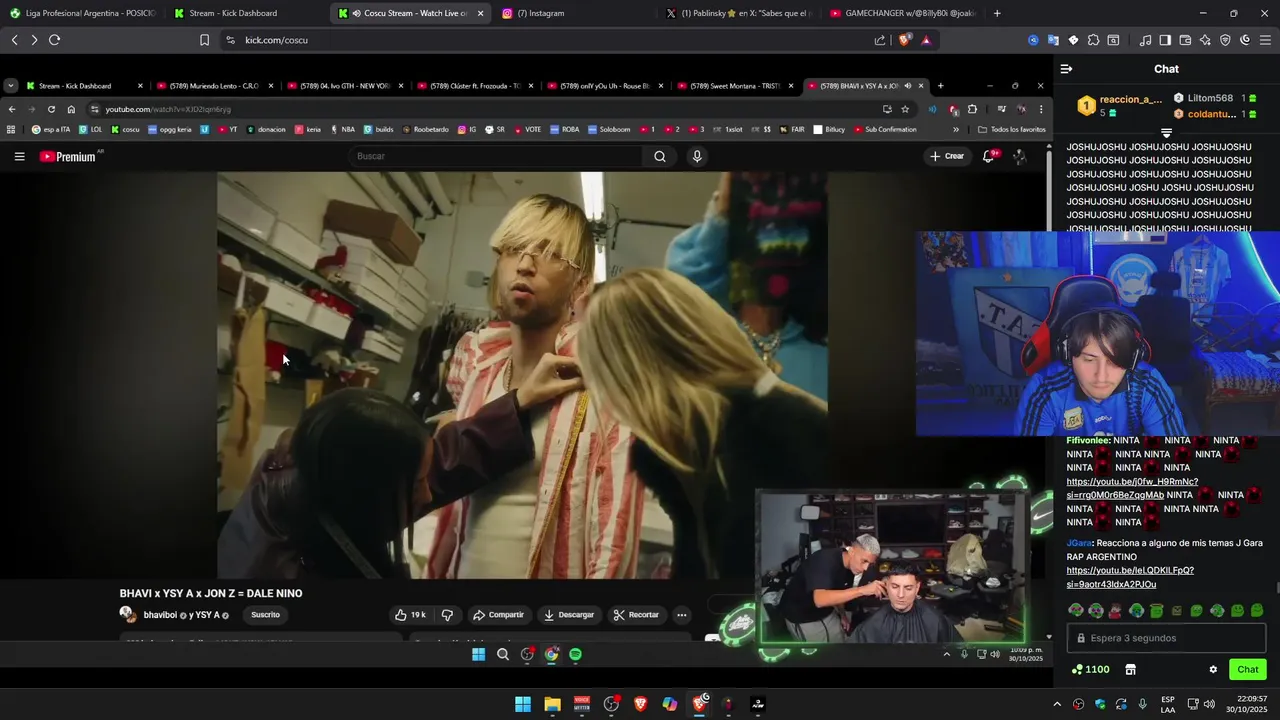Click the Brave Rewards triangle icon
The height and width of the screenshot is (720, 1280).
point(926,40)
